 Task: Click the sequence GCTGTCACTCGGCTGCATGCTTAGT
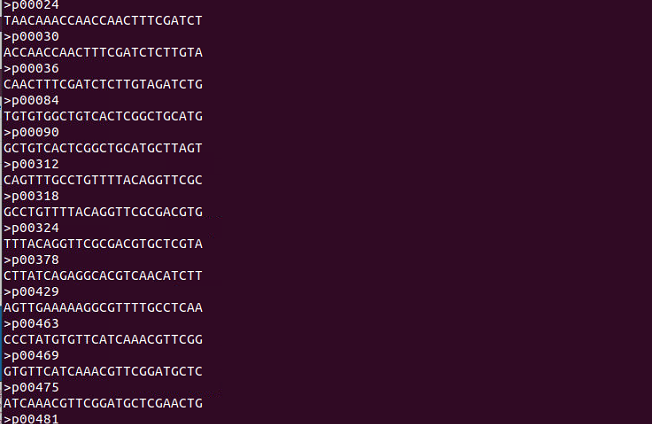click(x=103, y=148)
